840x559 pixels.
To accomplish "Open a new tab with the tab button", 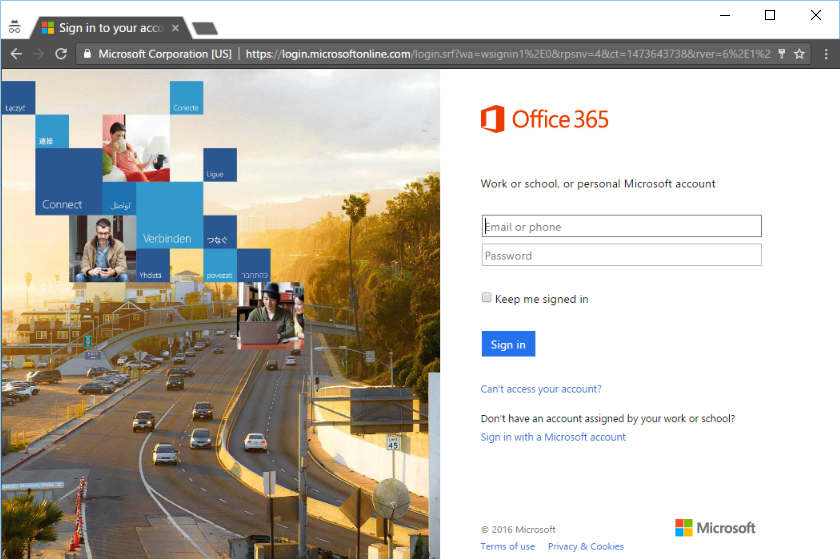I will (205, 28).
